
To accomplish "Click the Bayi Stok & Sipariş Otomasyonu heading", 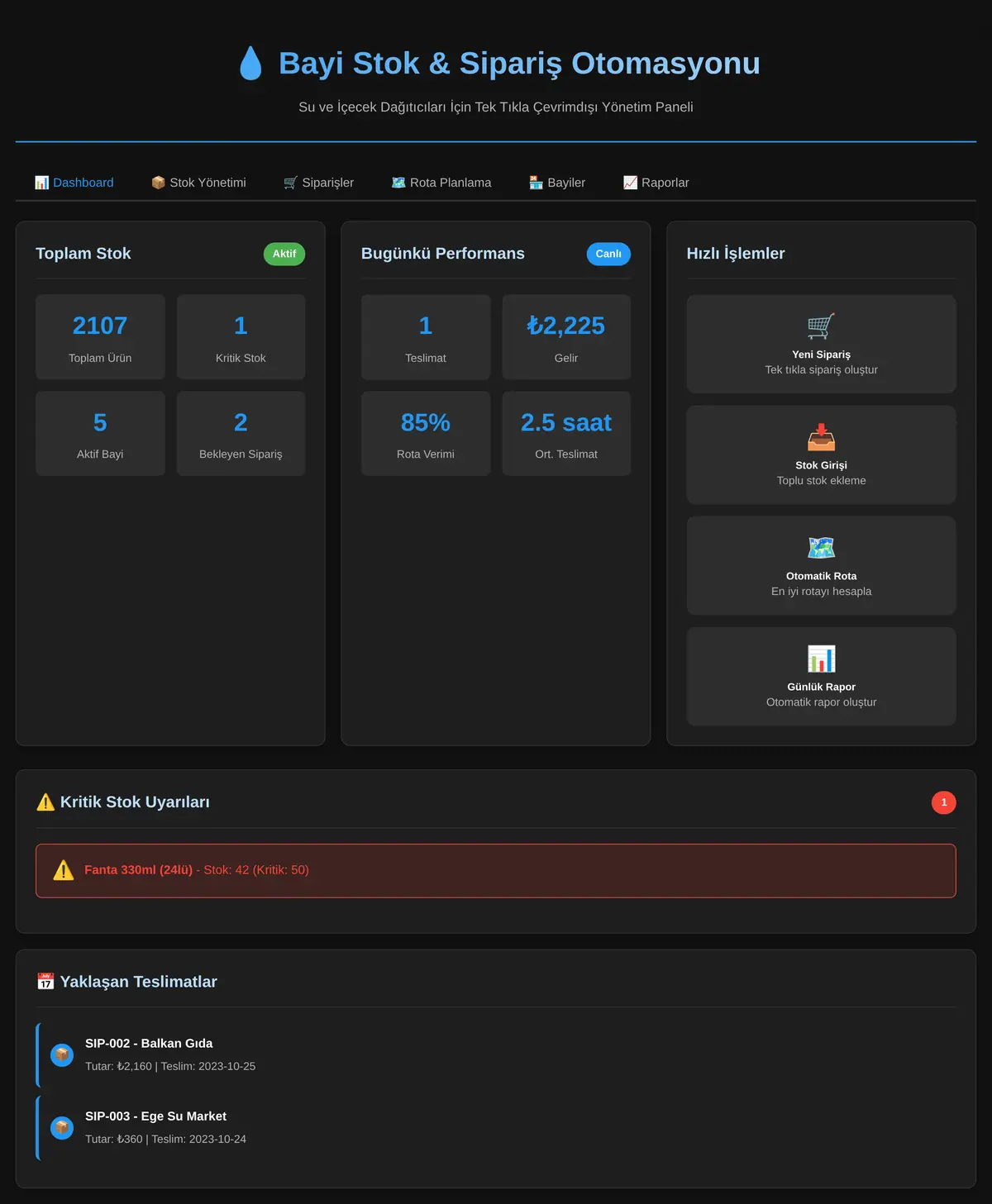I will point(519,64).
